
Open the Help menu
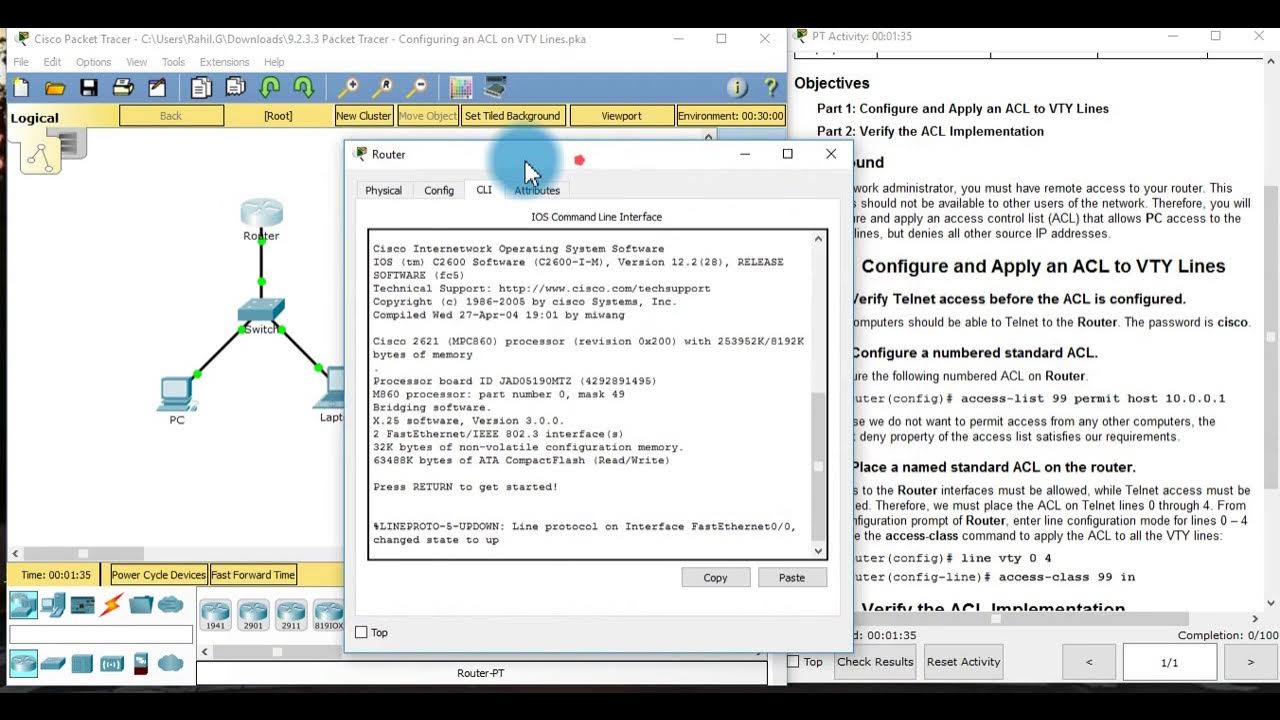click(274, 62)
